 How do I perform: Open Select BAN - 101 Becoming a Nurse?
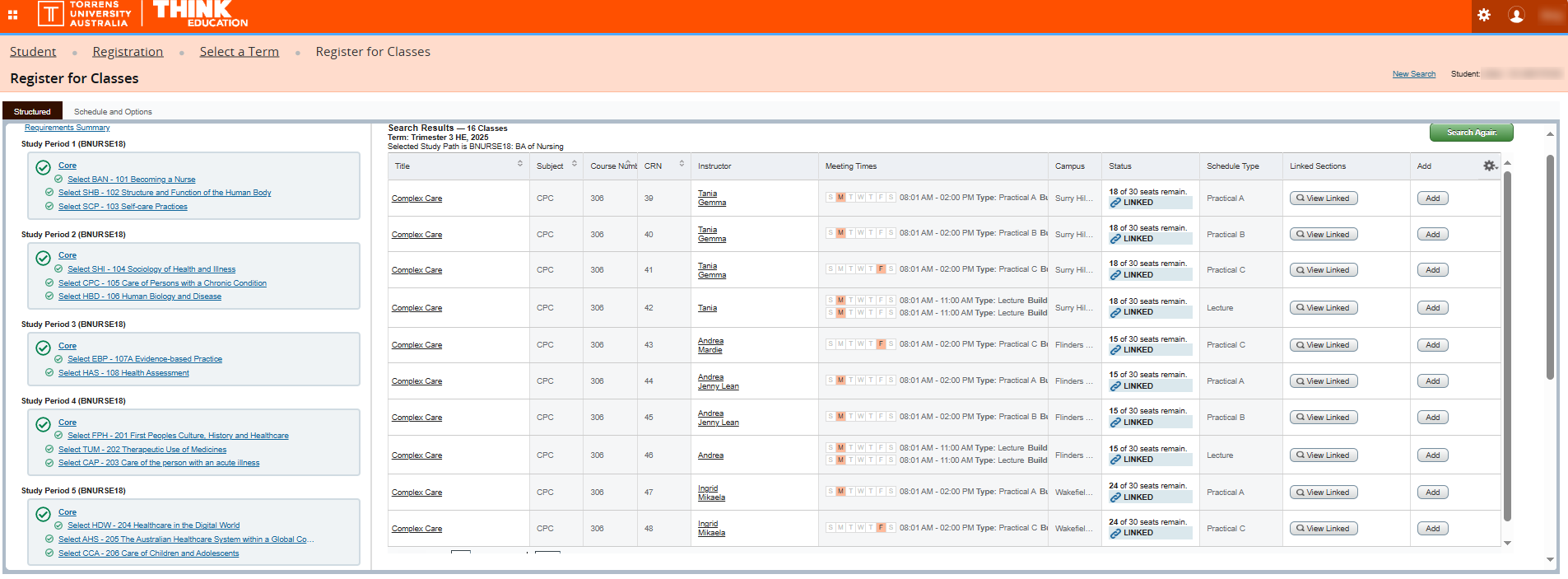click(x=132, y=180)
